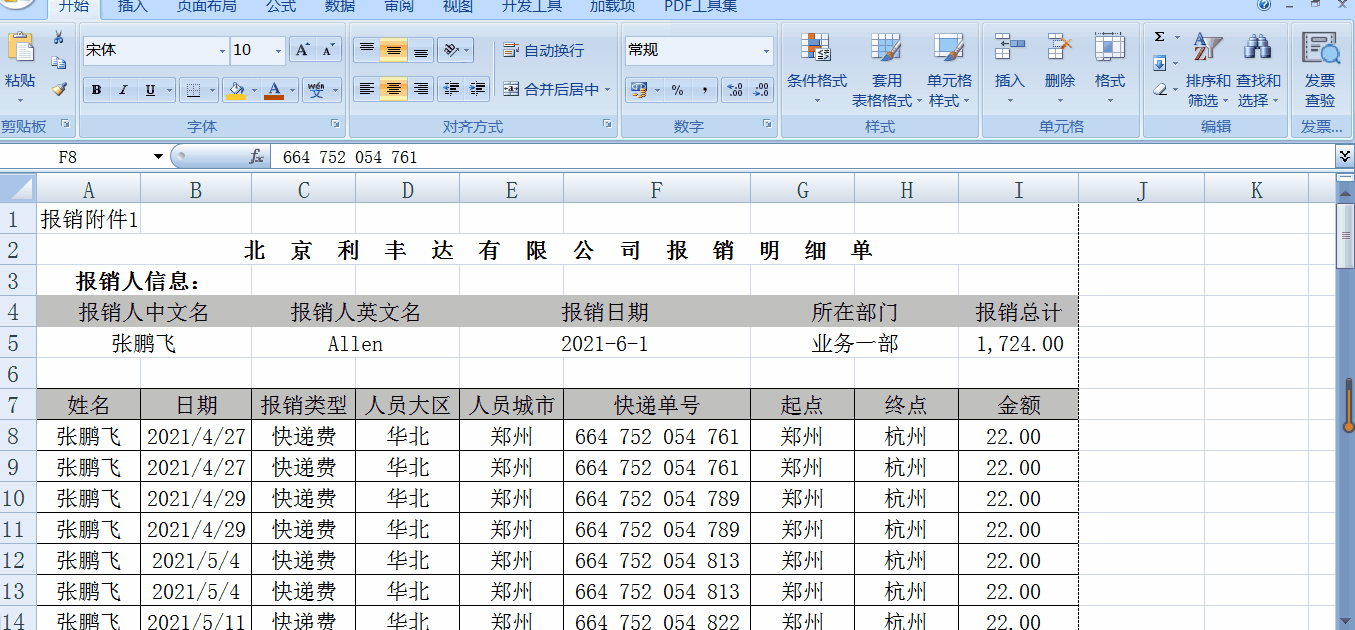Open the Clipboard (剪贴板) pane launcher

(x=66, y=124)
